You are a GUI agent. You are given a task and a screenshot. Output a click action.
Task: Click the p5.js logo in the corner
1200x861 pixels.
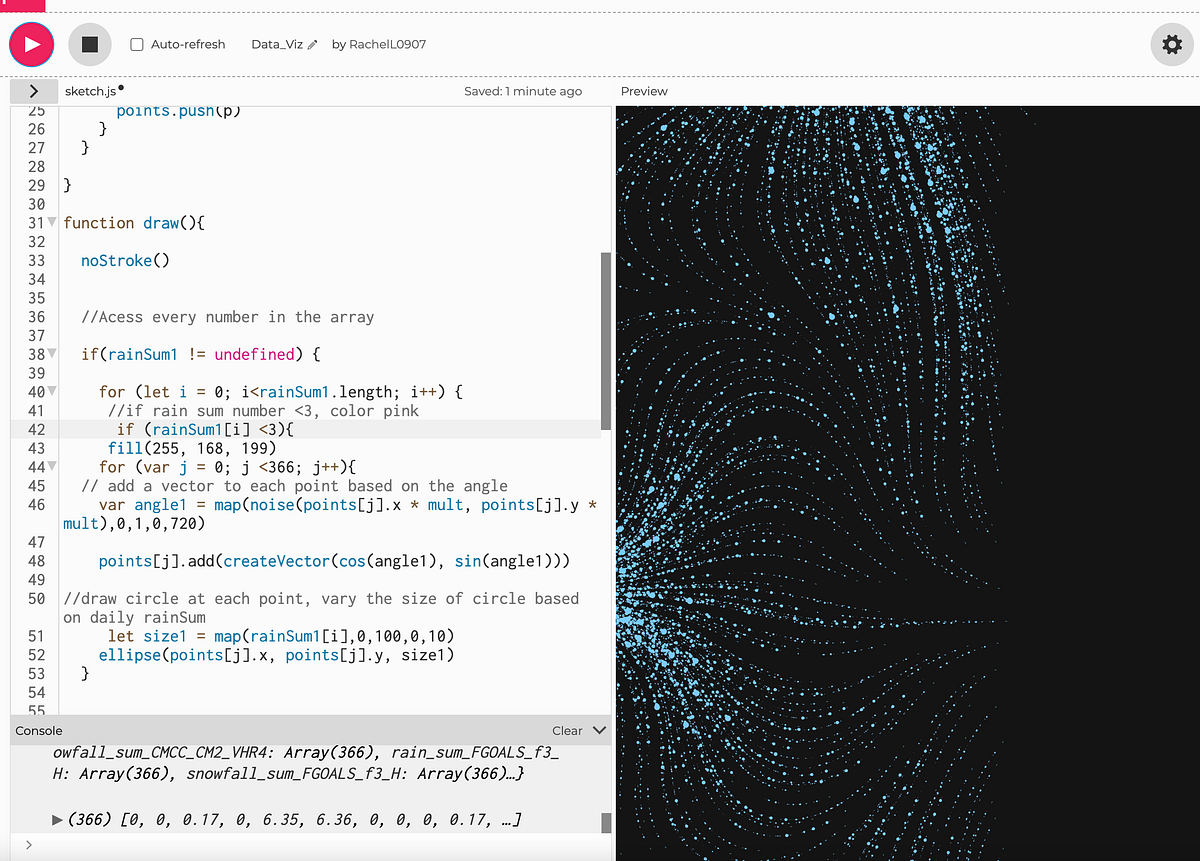tap(22, 8)
